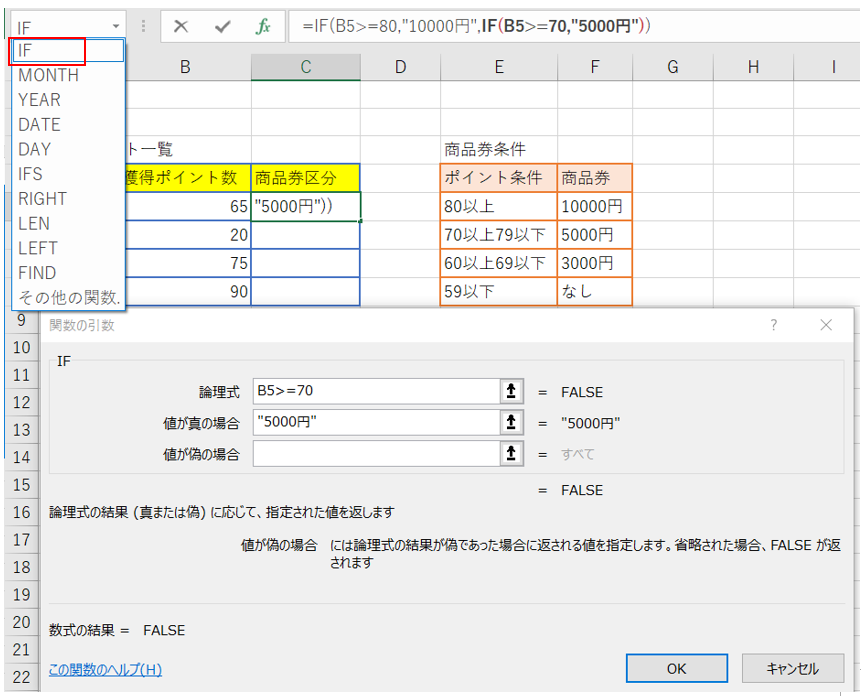Click collapse icon next to 論理式 field
861x696 pixels.
[x=511, y=392]
